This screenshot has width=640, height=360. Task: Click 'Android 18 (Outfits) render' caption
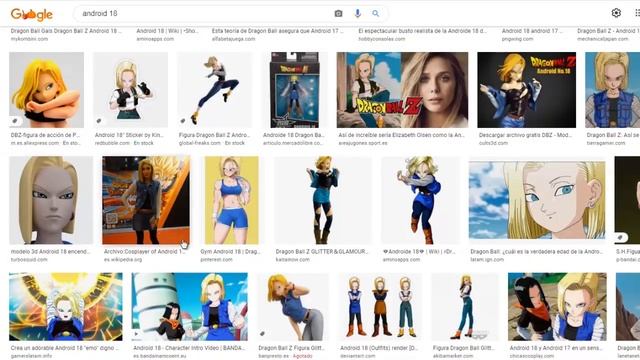click(x=379, y=348)
